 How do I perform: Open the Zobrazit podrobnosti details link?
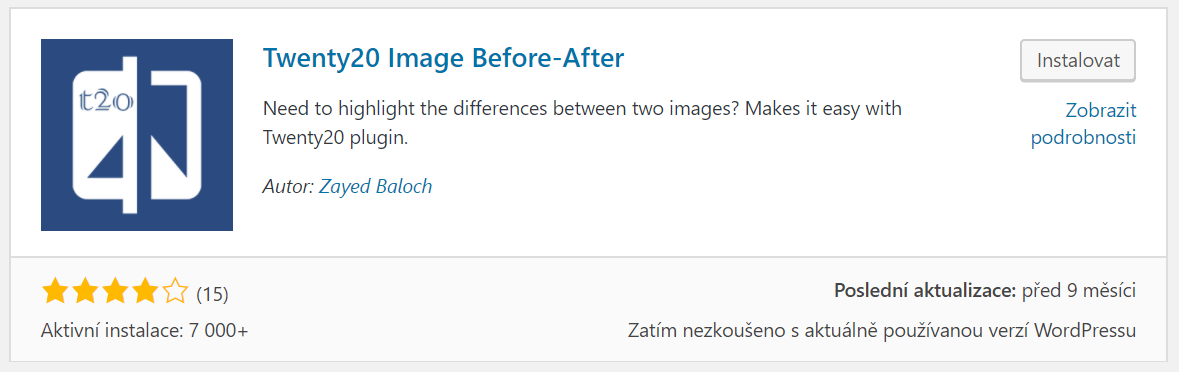(x=1084, y=124)
